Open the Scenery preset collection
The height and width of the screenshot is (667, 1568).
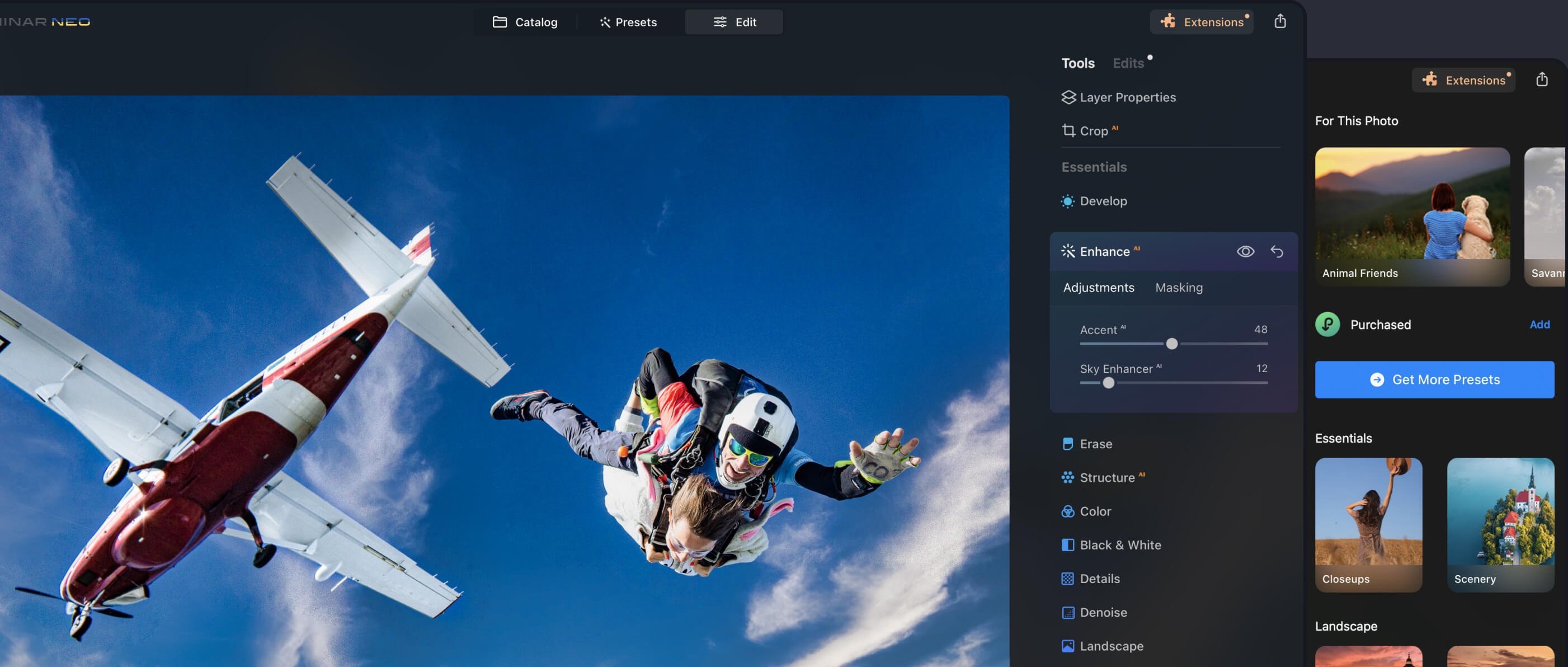[x=1500, y=524]
